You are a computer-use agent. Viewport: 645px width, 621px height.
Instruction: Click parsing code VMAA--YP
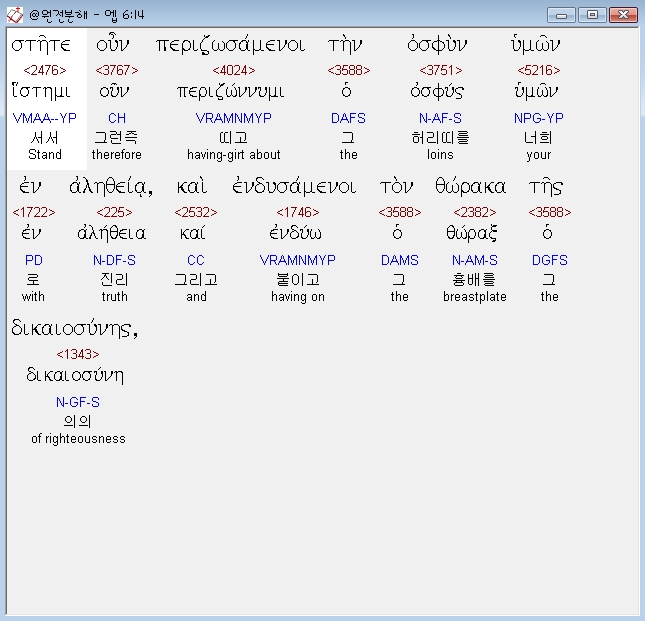click(45, 118)
